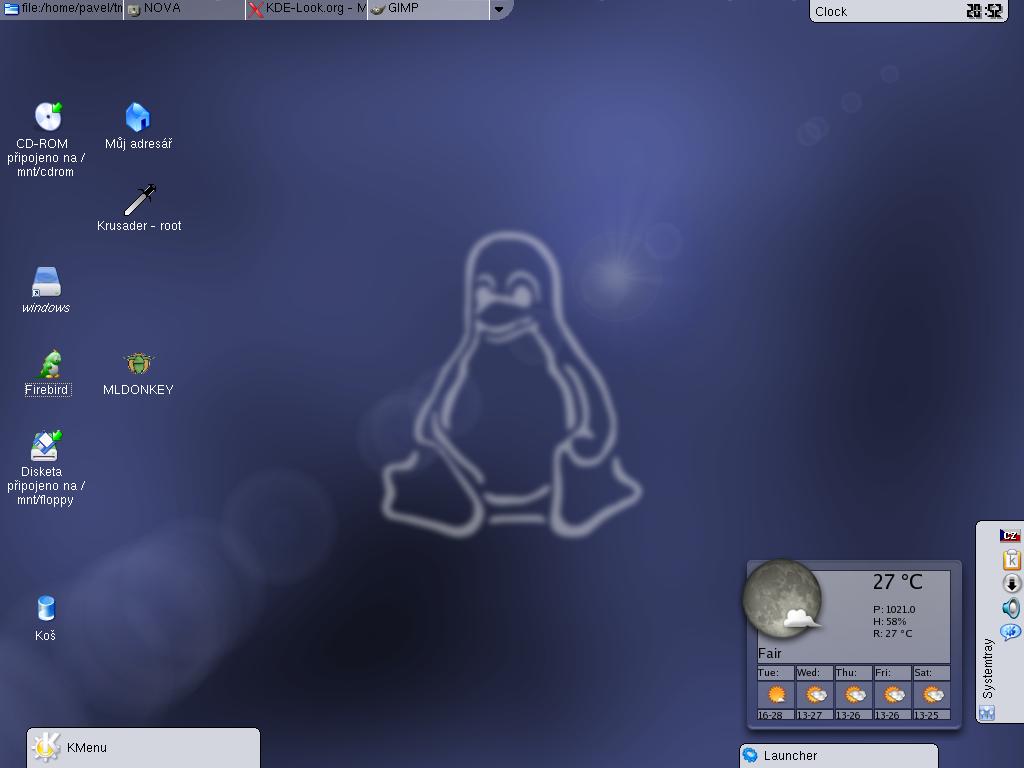Launch the Firebird desktop icon

[49, 364]
